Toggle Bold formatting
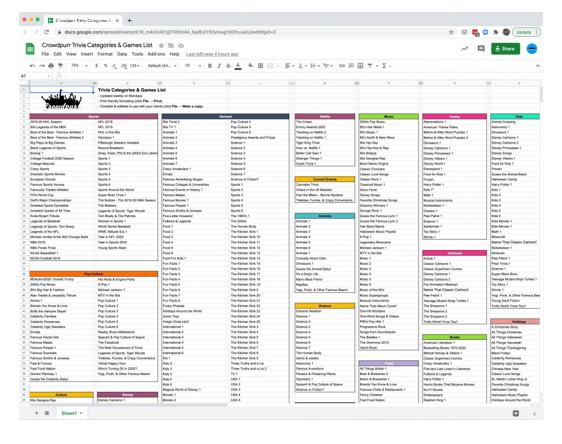Viewport: 562px width, 444px height. [x=210, y=66]
